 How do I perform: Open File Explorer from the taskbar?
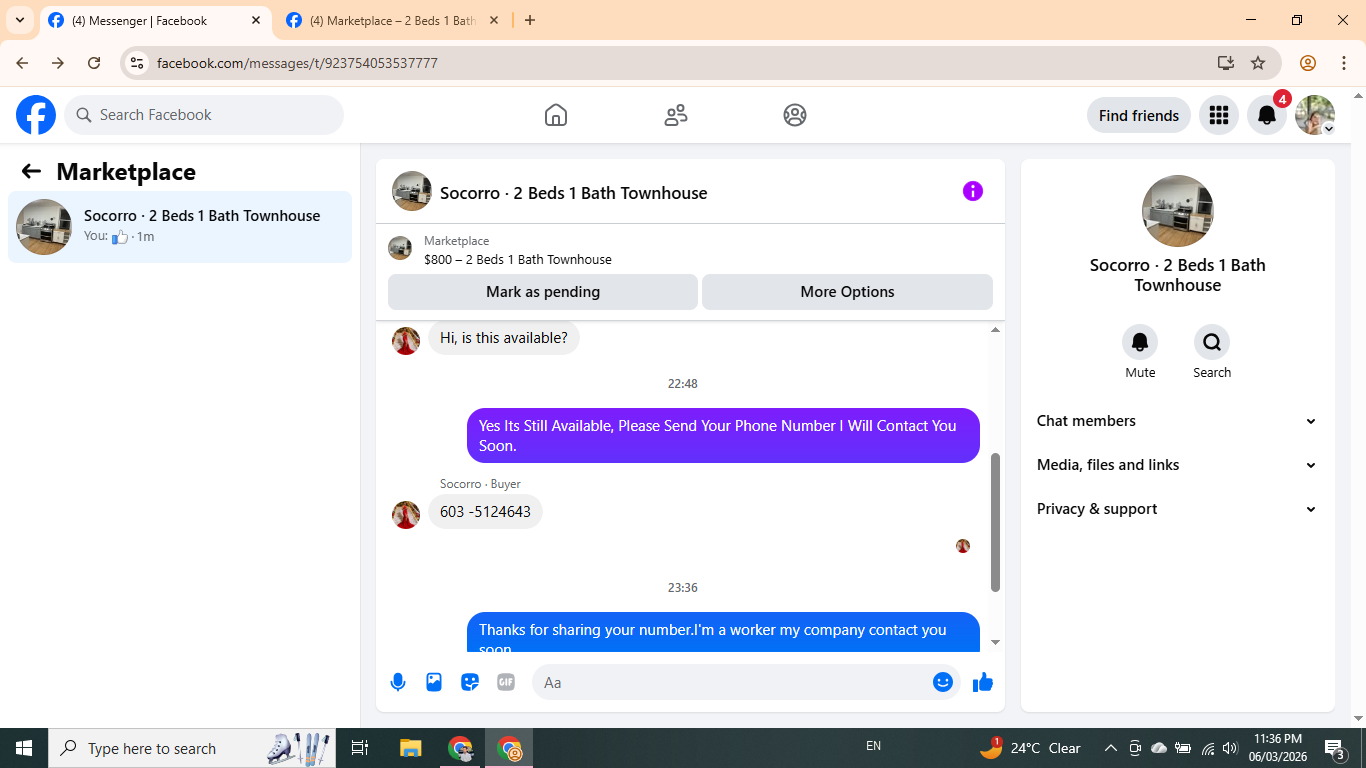(x=411, y=748)
